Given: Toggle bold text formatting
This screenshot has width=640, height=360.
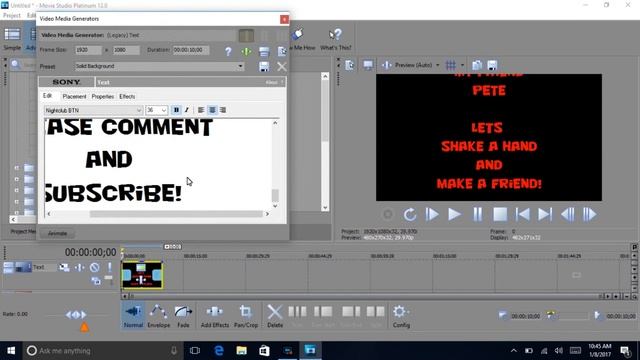Looking at the screenshot, I should pos(176,110).
